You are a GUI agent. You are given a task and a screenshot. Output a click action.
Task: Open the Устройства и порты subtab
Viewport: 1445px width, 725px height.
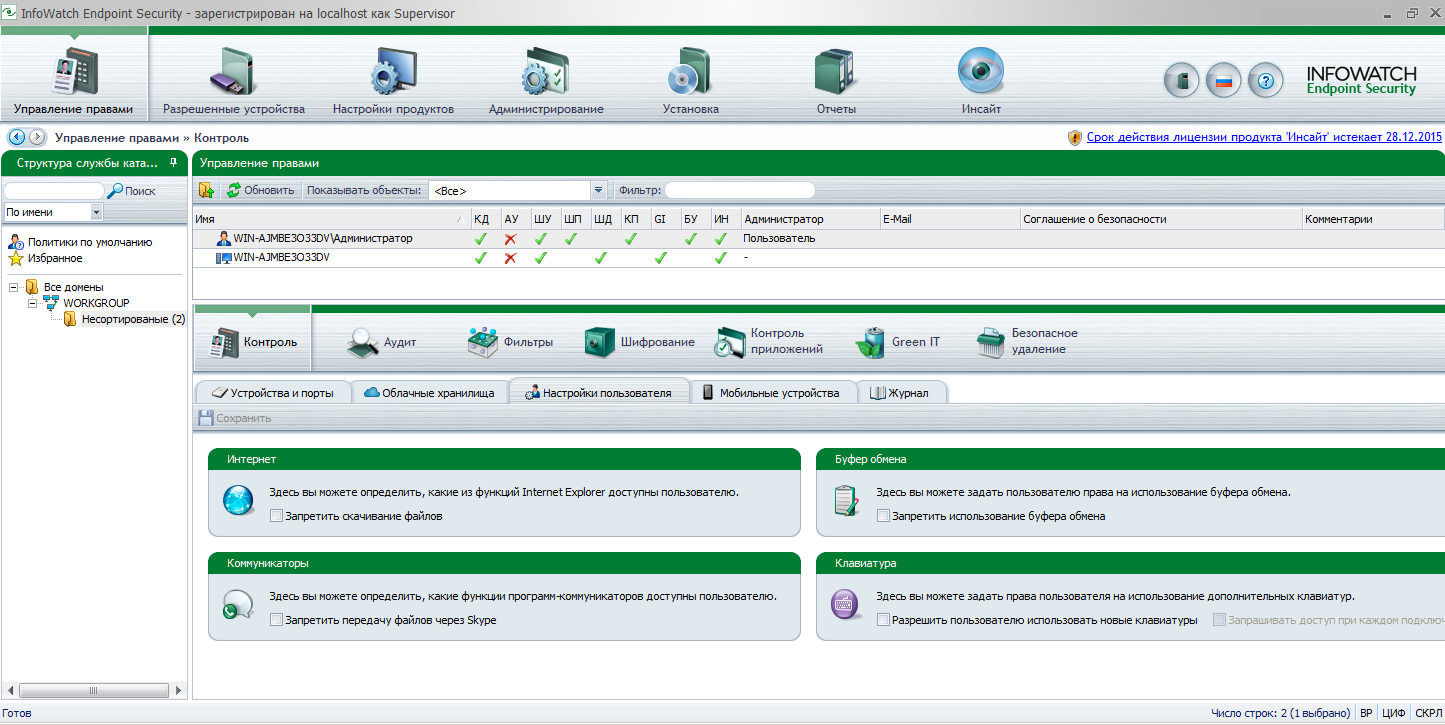click(x=272, y=393)
